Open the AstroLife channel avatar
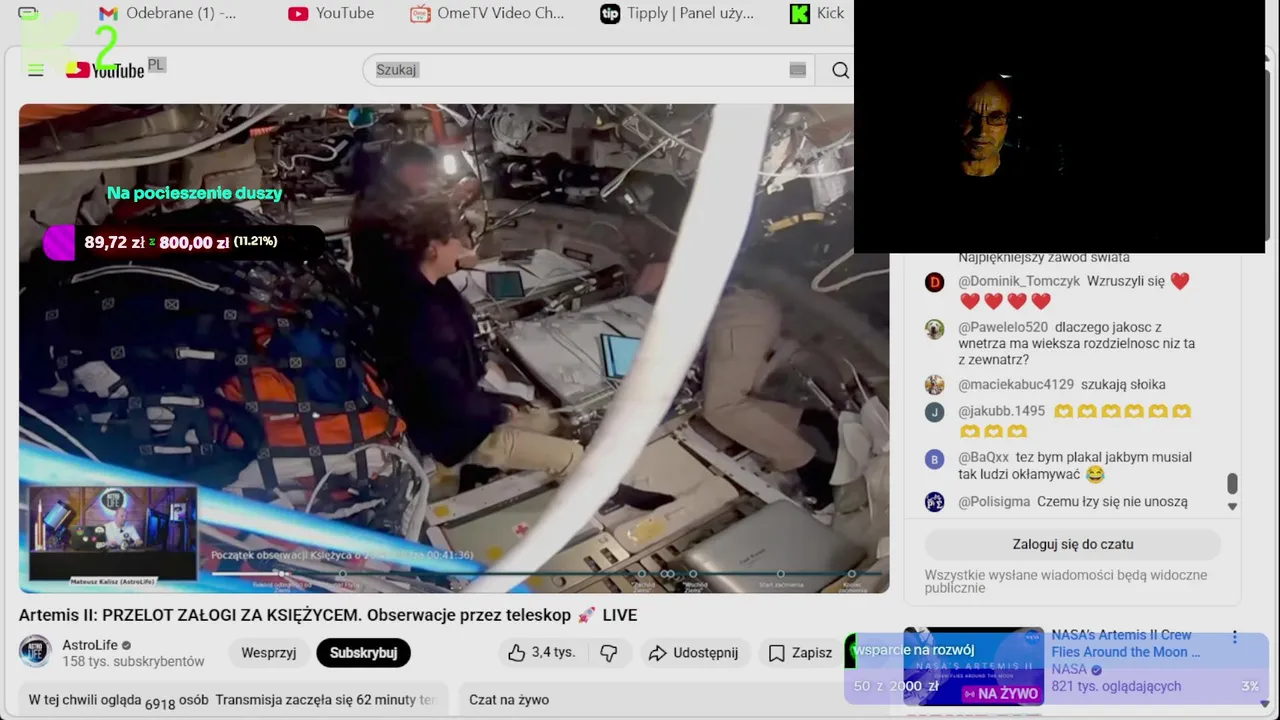 point(36,652)
